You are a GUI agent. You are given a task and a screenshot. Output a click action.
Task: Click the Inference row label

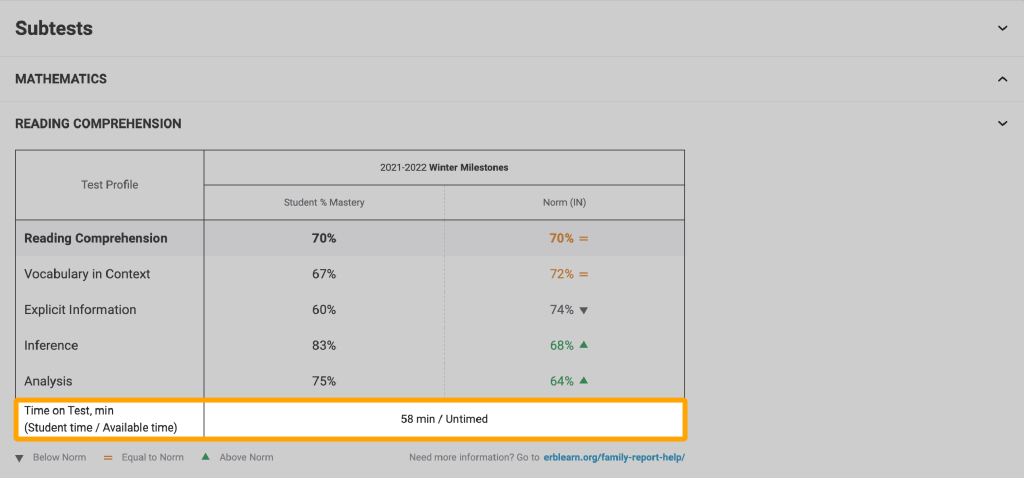pyautogui.click(x=51, y=345)
